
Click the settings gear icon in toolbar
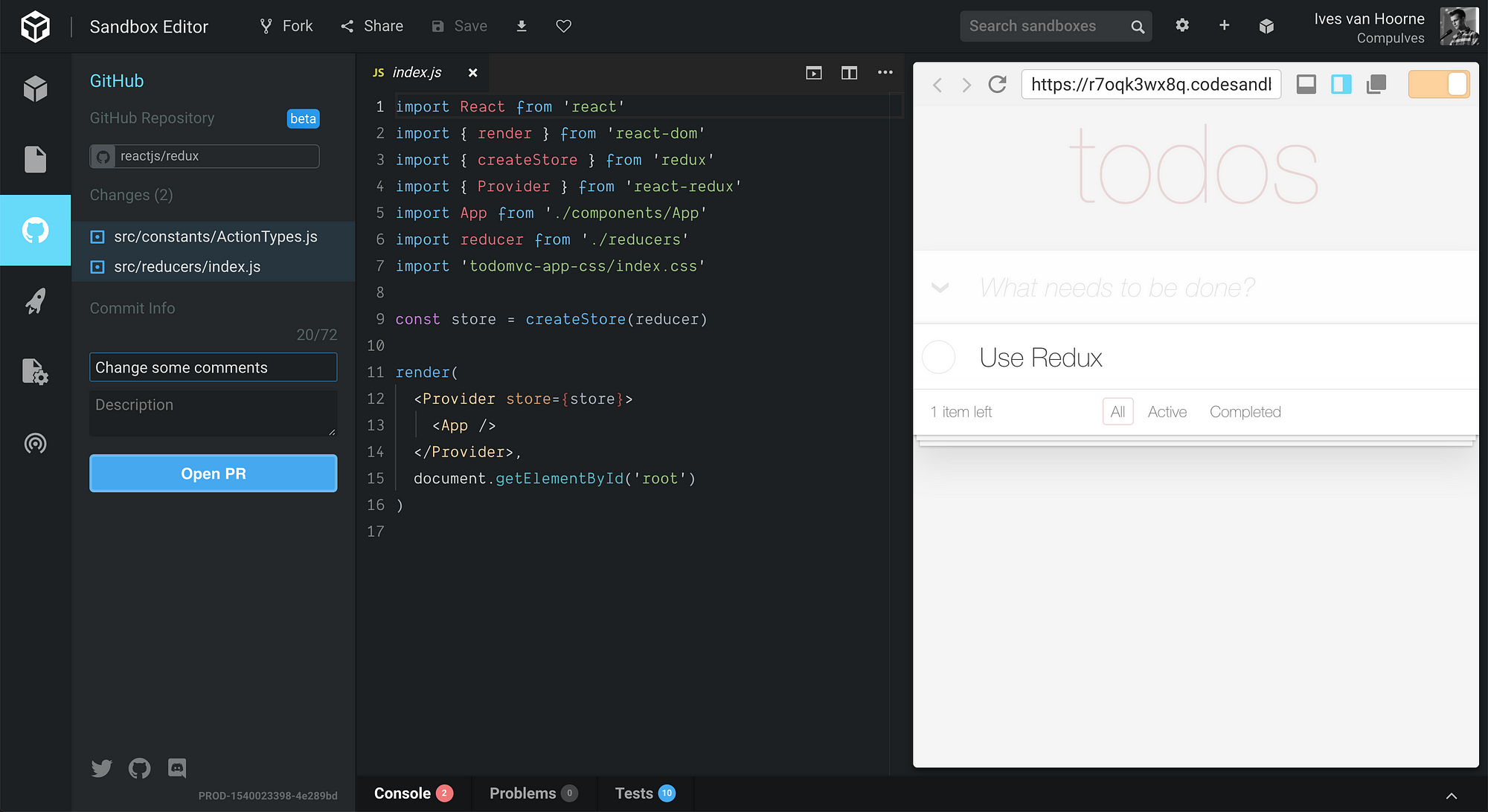pos(1182,27)
